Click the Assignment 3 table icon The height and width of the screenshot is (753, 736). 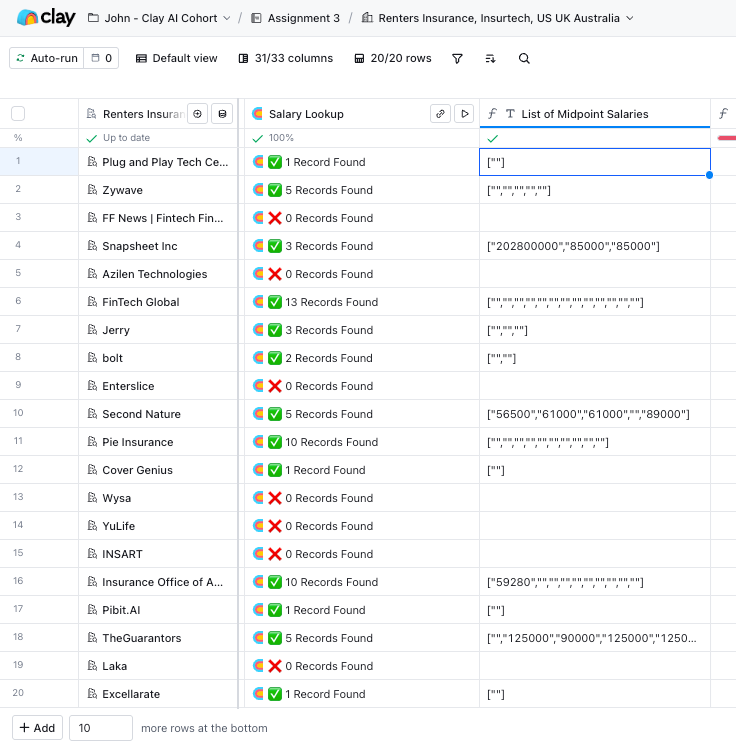[x=256, y=18]
